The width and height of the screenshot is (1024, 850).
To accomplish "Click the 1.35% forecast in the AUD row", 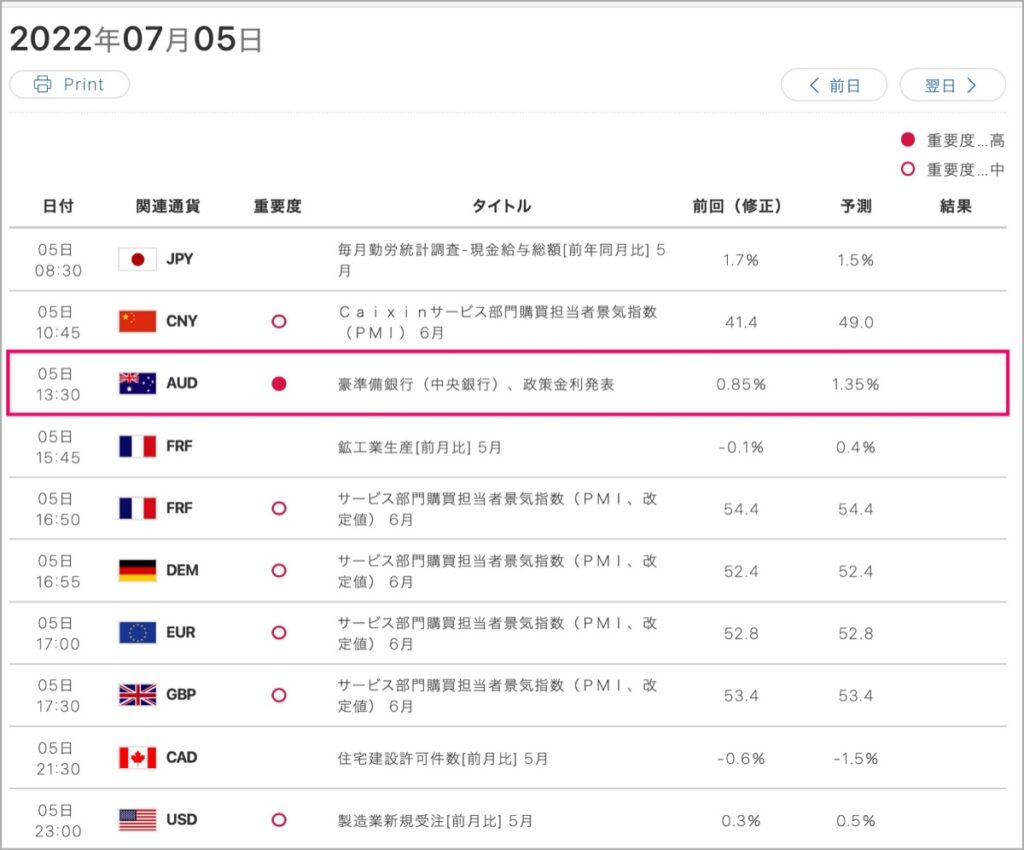I will (856, 385).
